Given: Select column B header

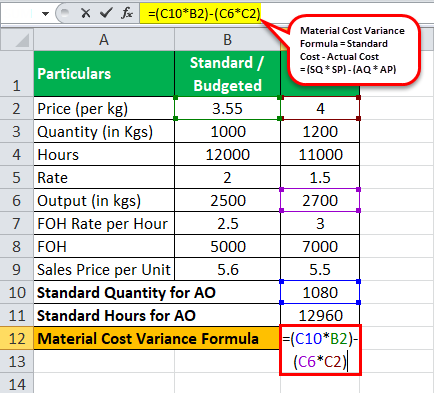Looking at the screenshot, I should click(227, 40).
